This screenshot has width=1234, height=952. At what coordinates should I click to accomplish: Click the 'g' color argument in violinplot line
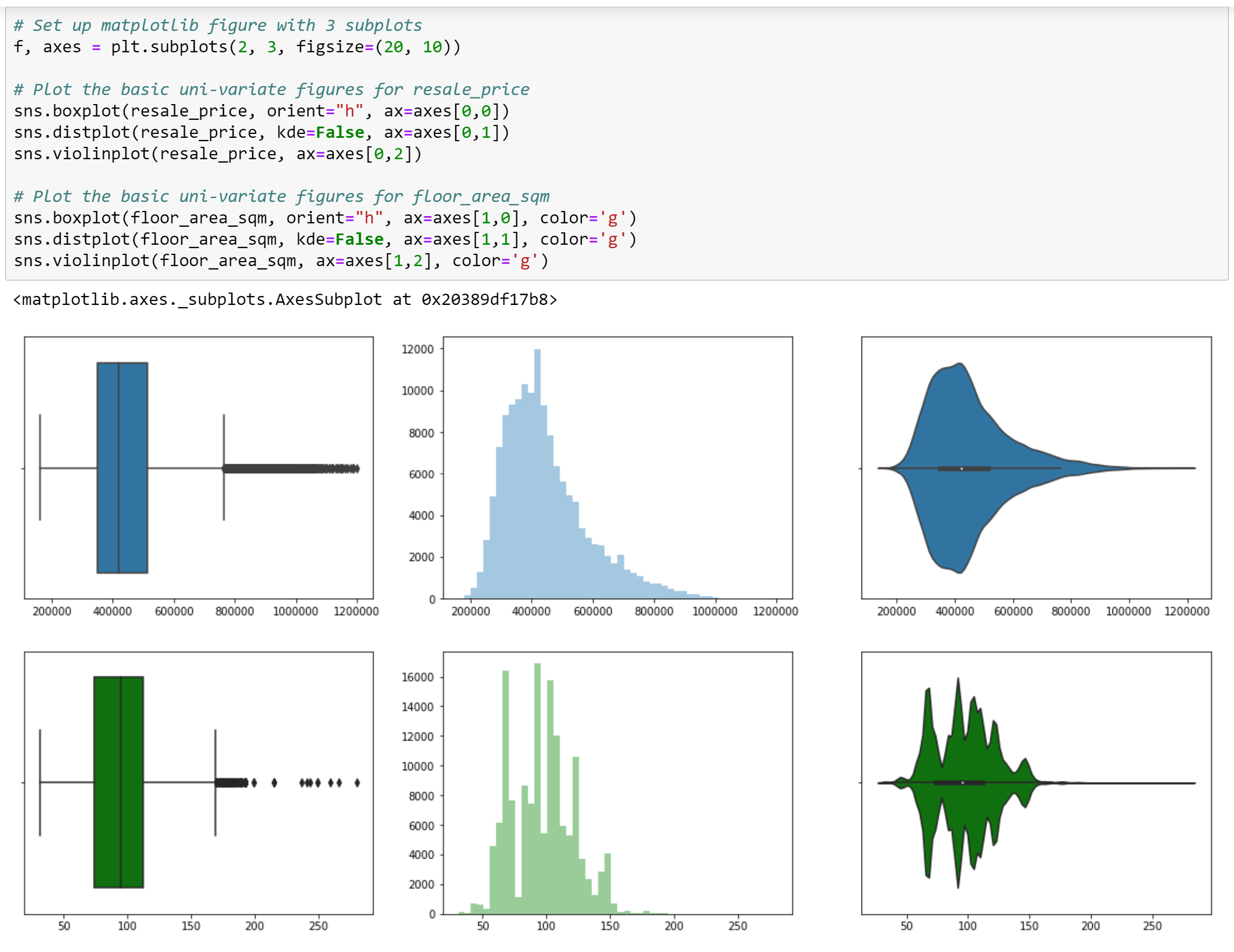point(527,261)
